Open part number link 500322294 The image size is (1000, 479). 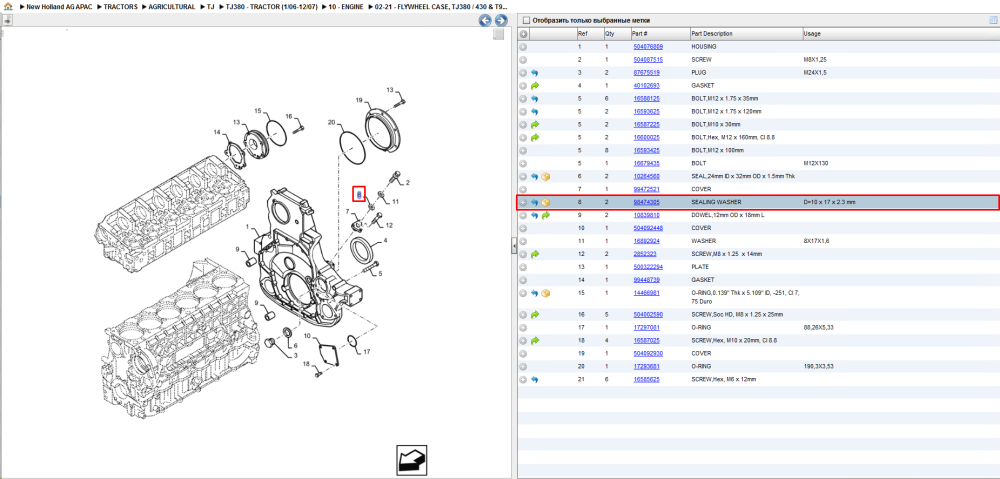[x=648, y=267]
